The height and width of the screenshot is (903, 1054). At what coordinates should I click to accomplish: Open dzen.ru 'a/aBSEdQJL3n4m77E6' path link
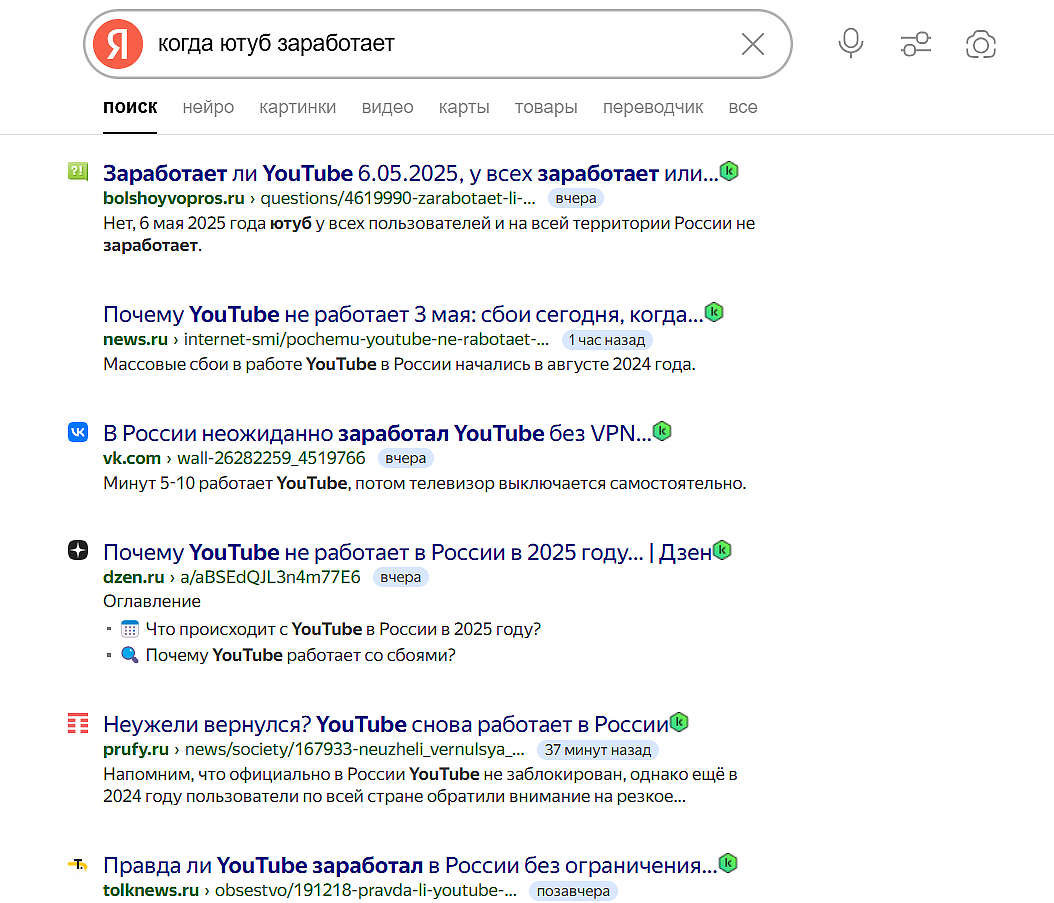[270, 578]
